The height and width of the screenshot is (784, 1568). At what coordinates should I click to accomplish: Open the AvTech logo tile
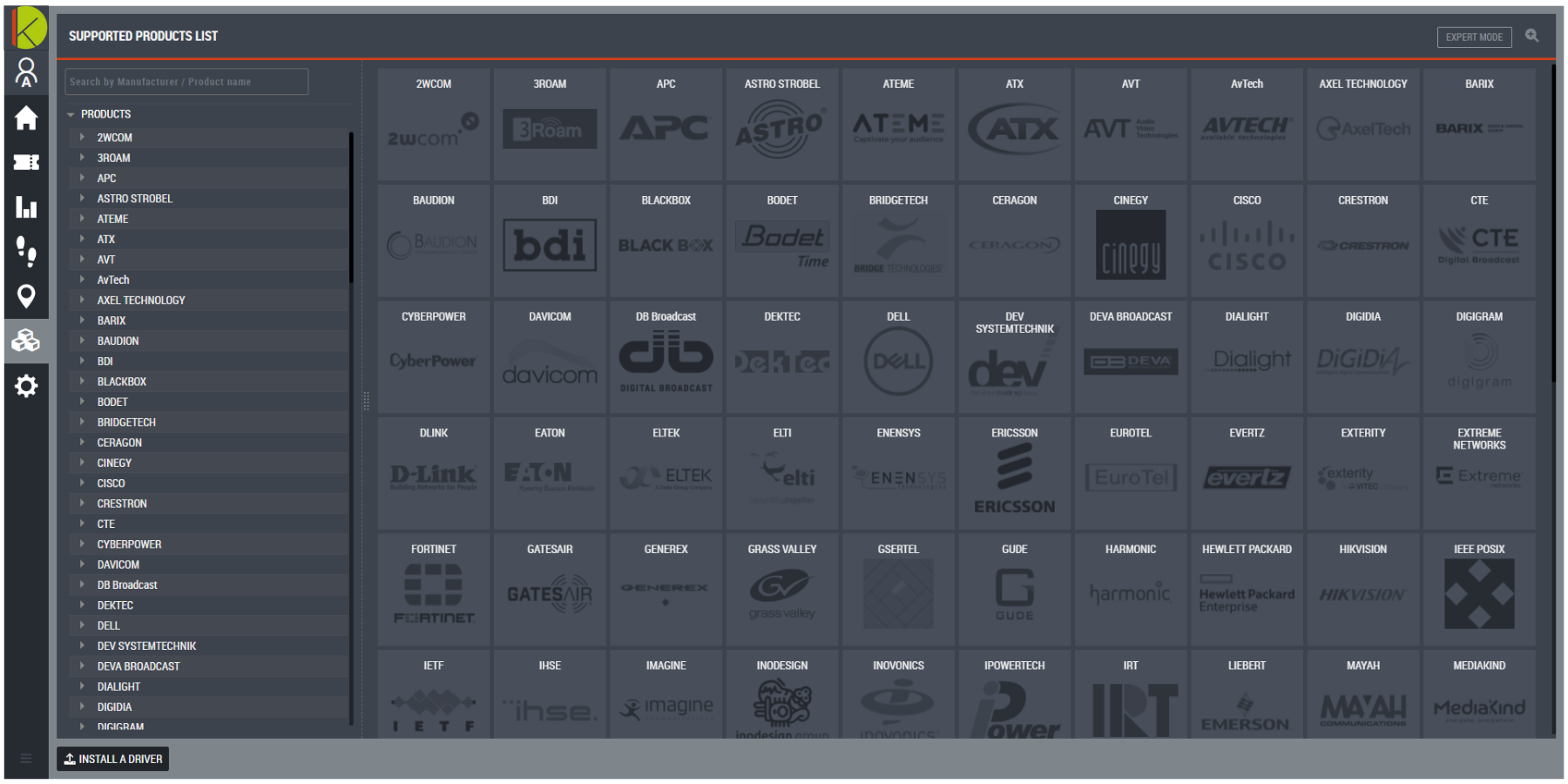click(1247, 125)
